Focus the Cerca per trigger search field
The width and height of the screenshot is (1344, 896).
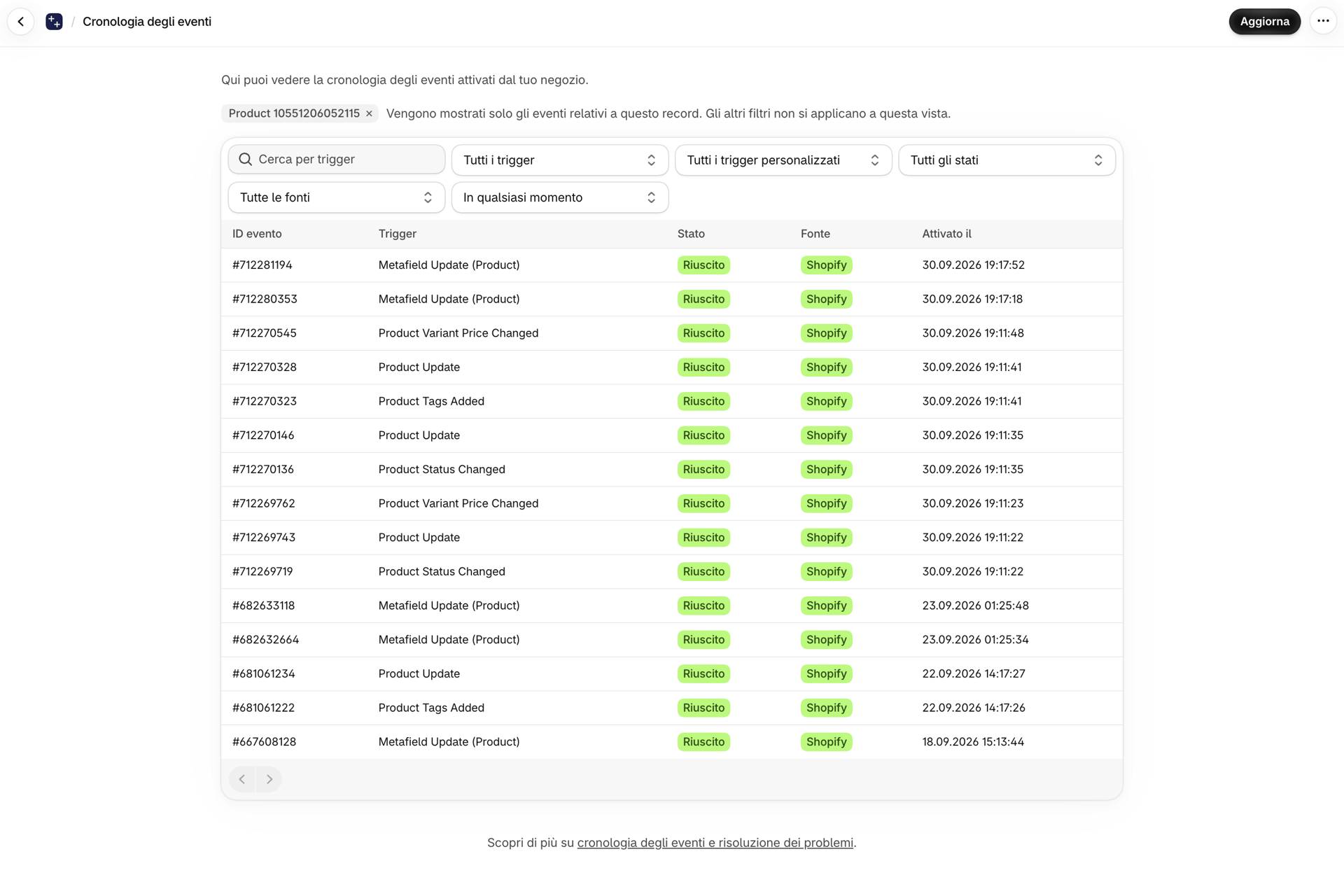click(337, 160)
